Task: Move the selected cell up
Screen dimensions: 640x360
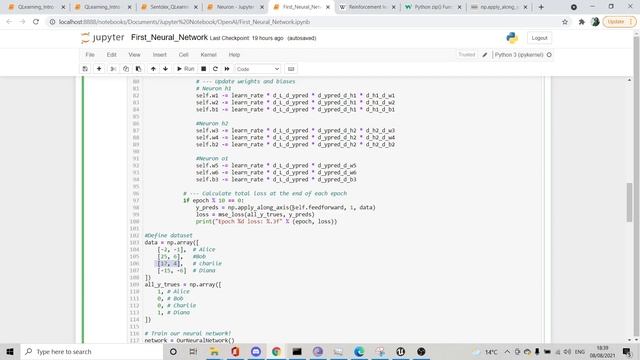Action: [x=153, y=69]
